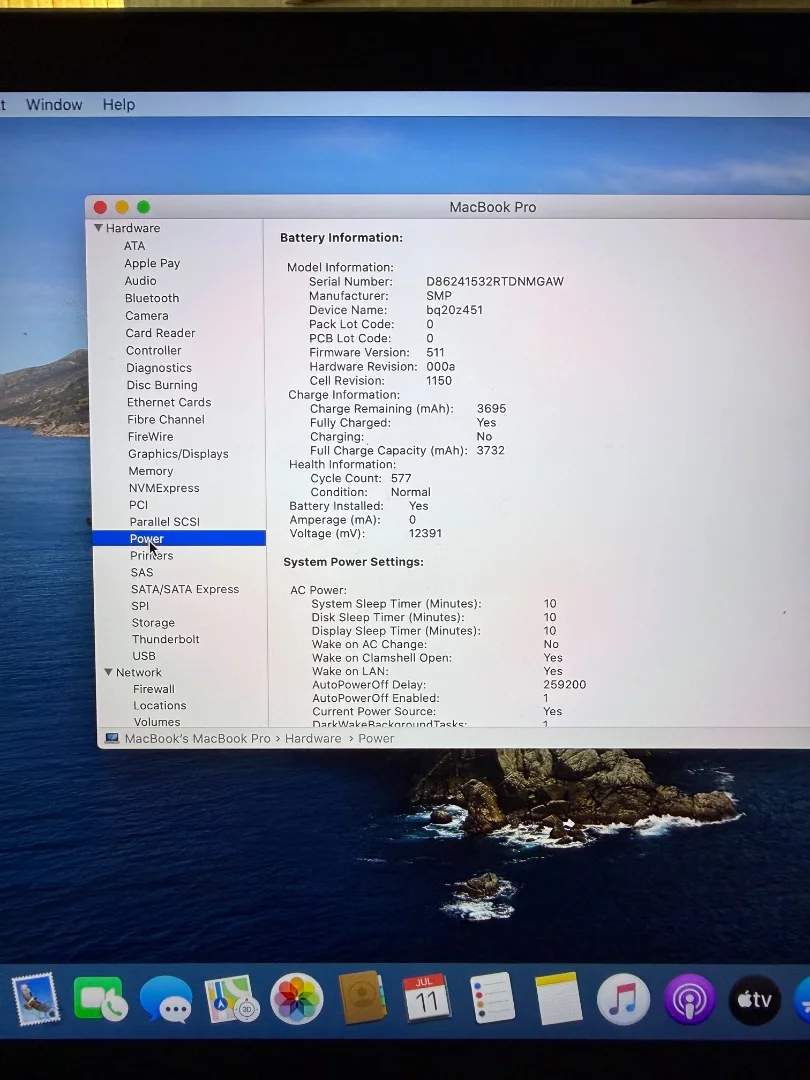This screenshot has width=810, height=1080.
Task: Click Hardware in the path bar
Action: click(x=313, y=738)
